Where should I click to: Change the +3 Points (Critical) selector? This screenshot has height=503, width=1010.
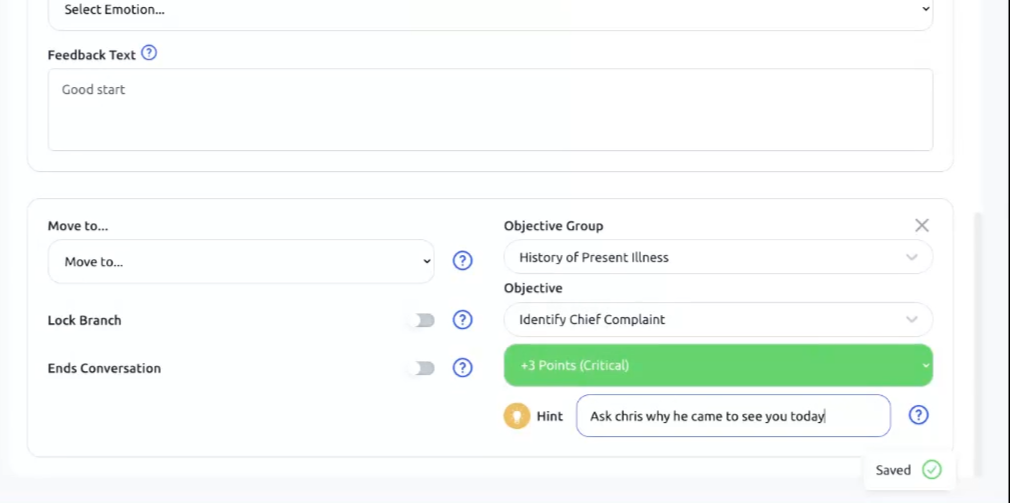718,365
